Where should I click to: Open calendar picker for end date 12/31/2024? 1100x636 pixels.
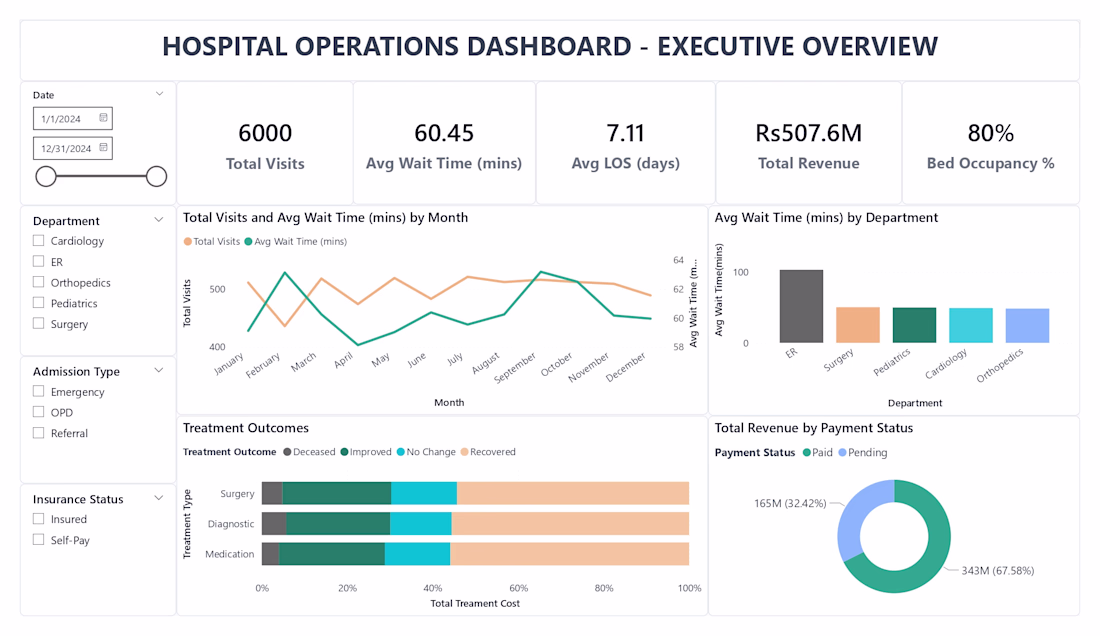pyautogui.click(x=103, y=147)
